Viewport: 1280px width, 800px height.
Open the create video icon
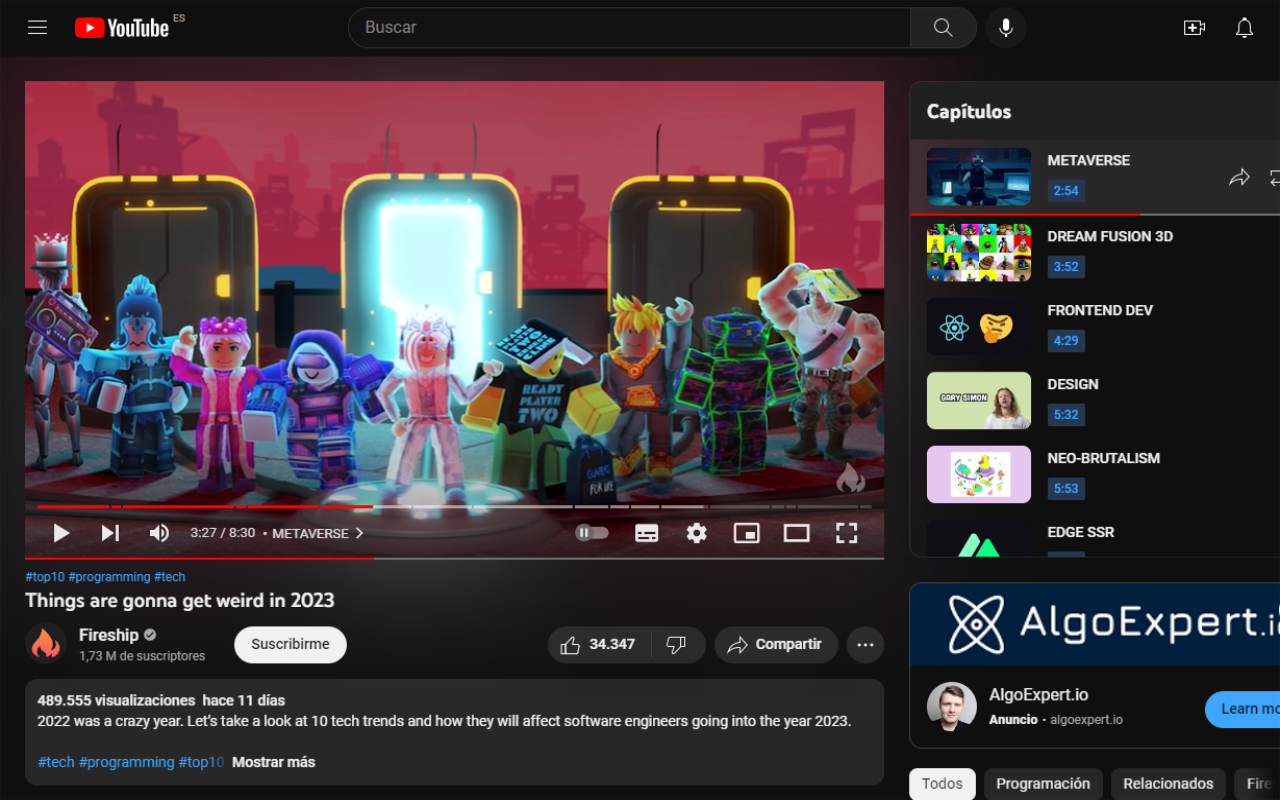click(x=1194, y=28)
